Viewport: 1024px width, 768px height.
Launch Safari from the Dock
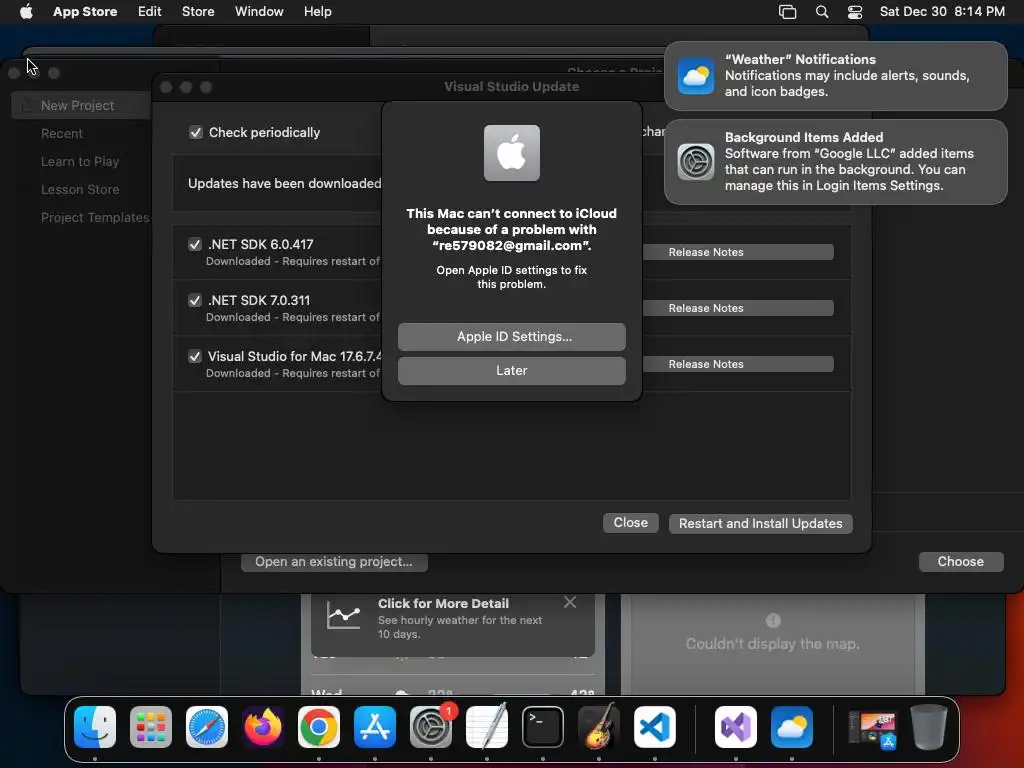(207, 727)
